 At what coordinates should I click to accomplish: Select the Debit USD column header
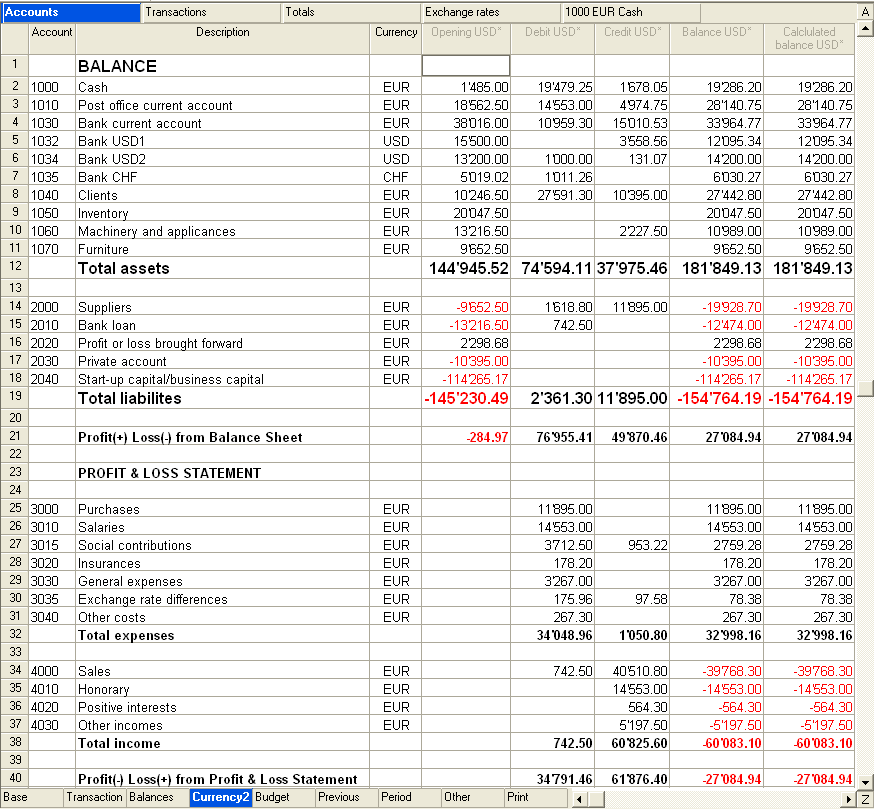click(x=552, y=38)
